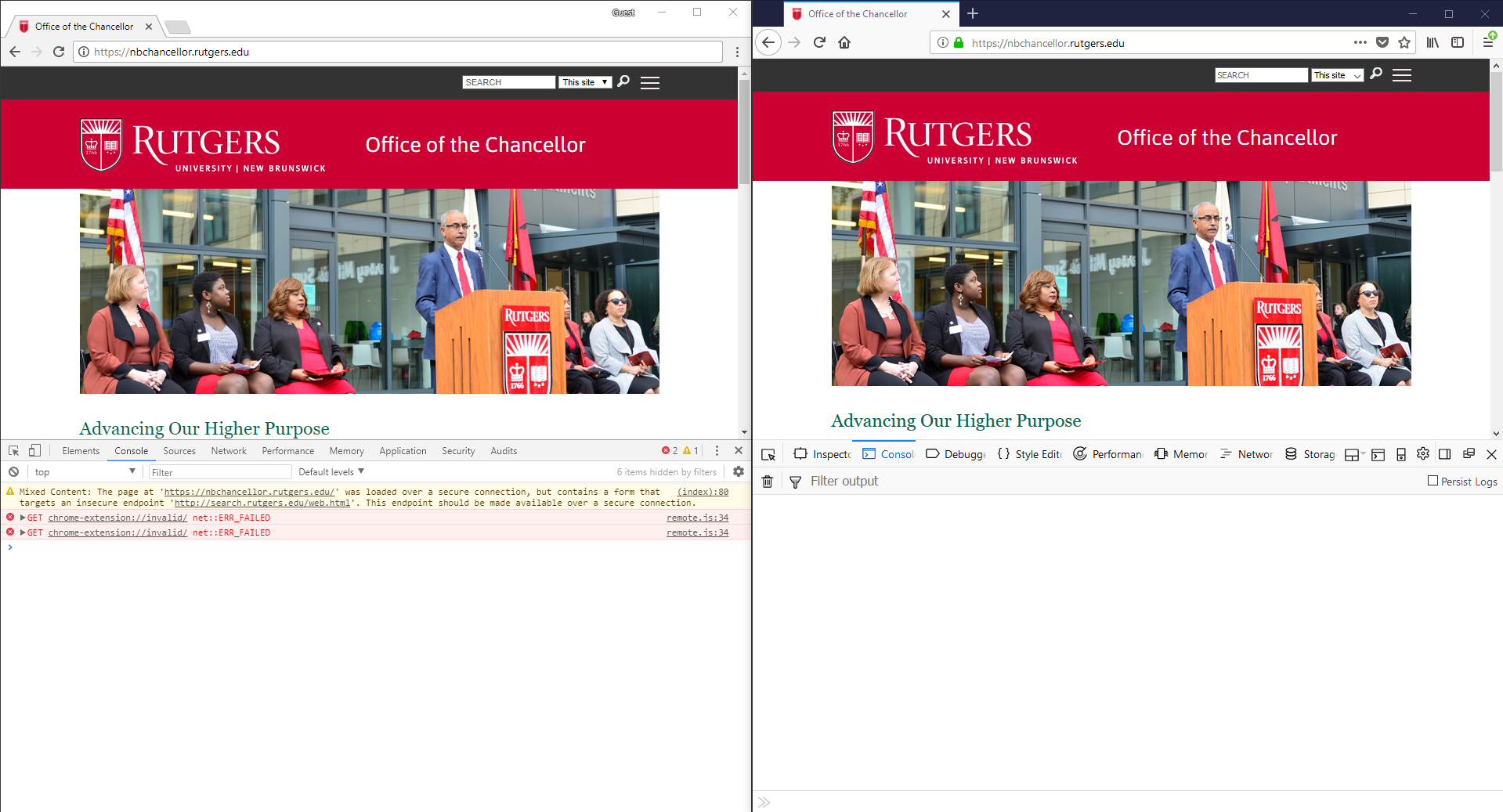
Task: Click the Pocket save icon in Firefox
Action: (x=1382, y=42)
